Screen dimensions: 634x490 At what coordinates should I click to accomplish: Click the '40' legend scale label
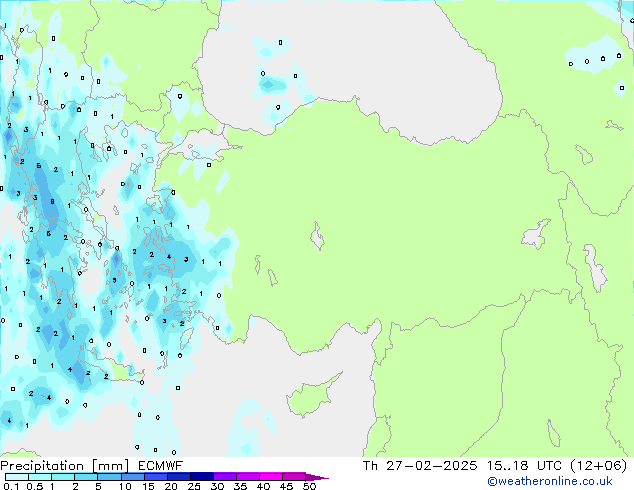263,486
